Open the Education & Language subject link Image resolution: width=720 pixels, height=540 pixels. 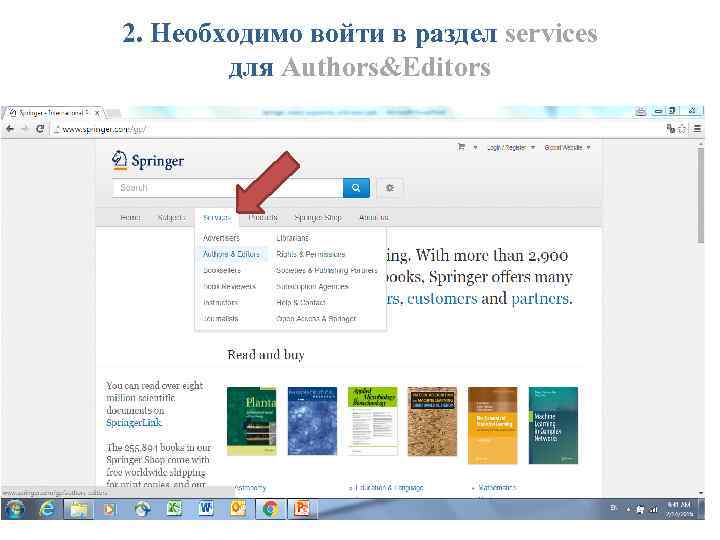click(389, 487)
